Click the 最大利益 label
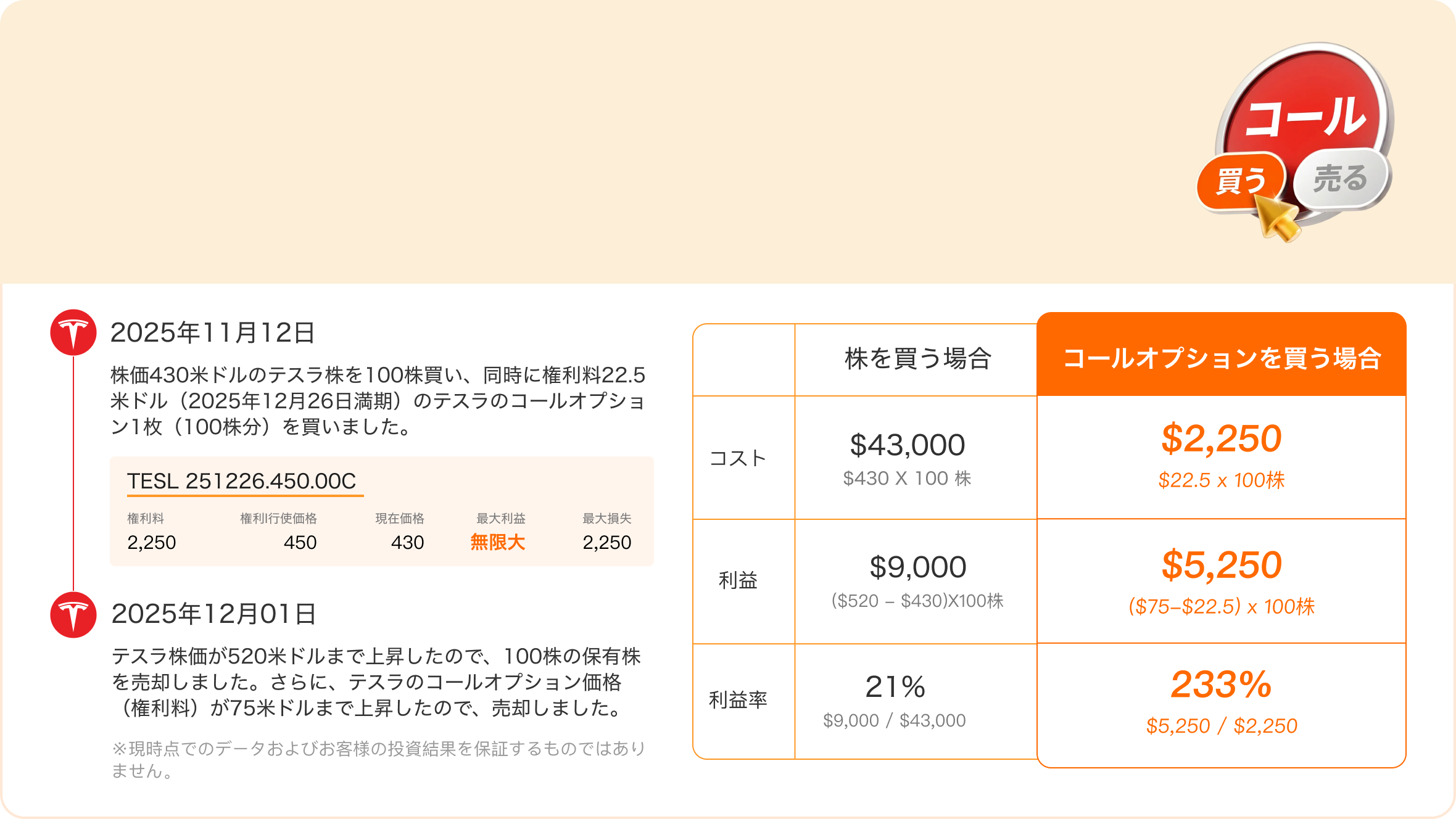 501,519
